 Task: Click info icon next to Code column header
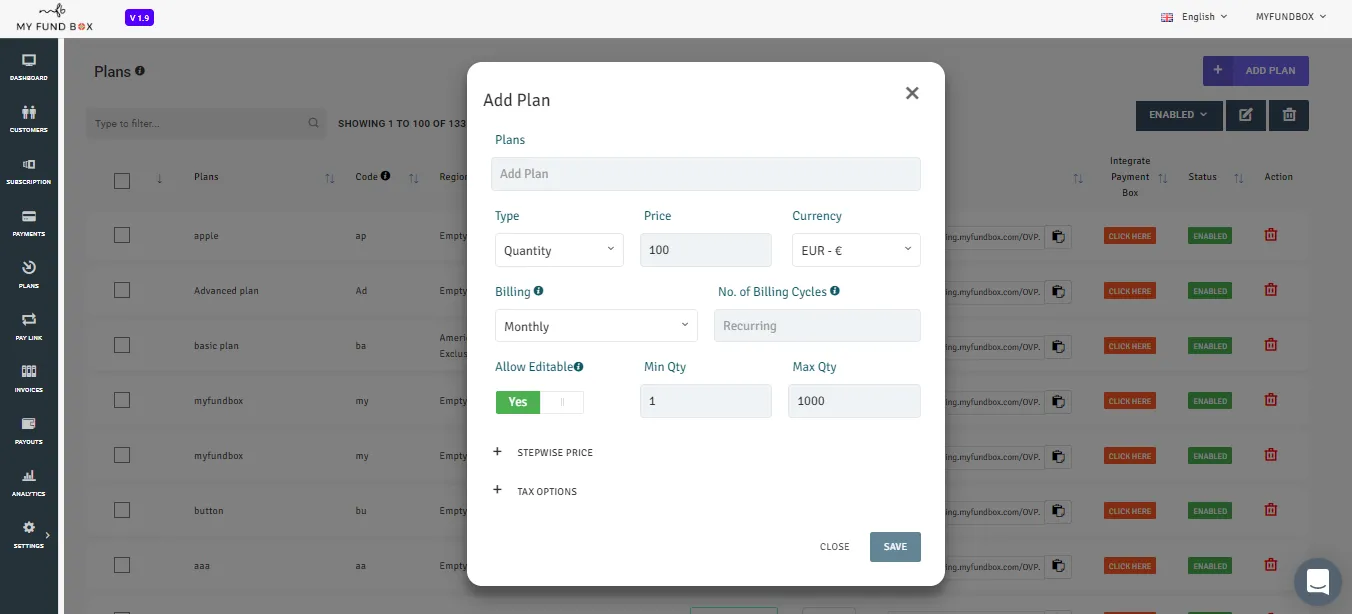pos(385,176)
